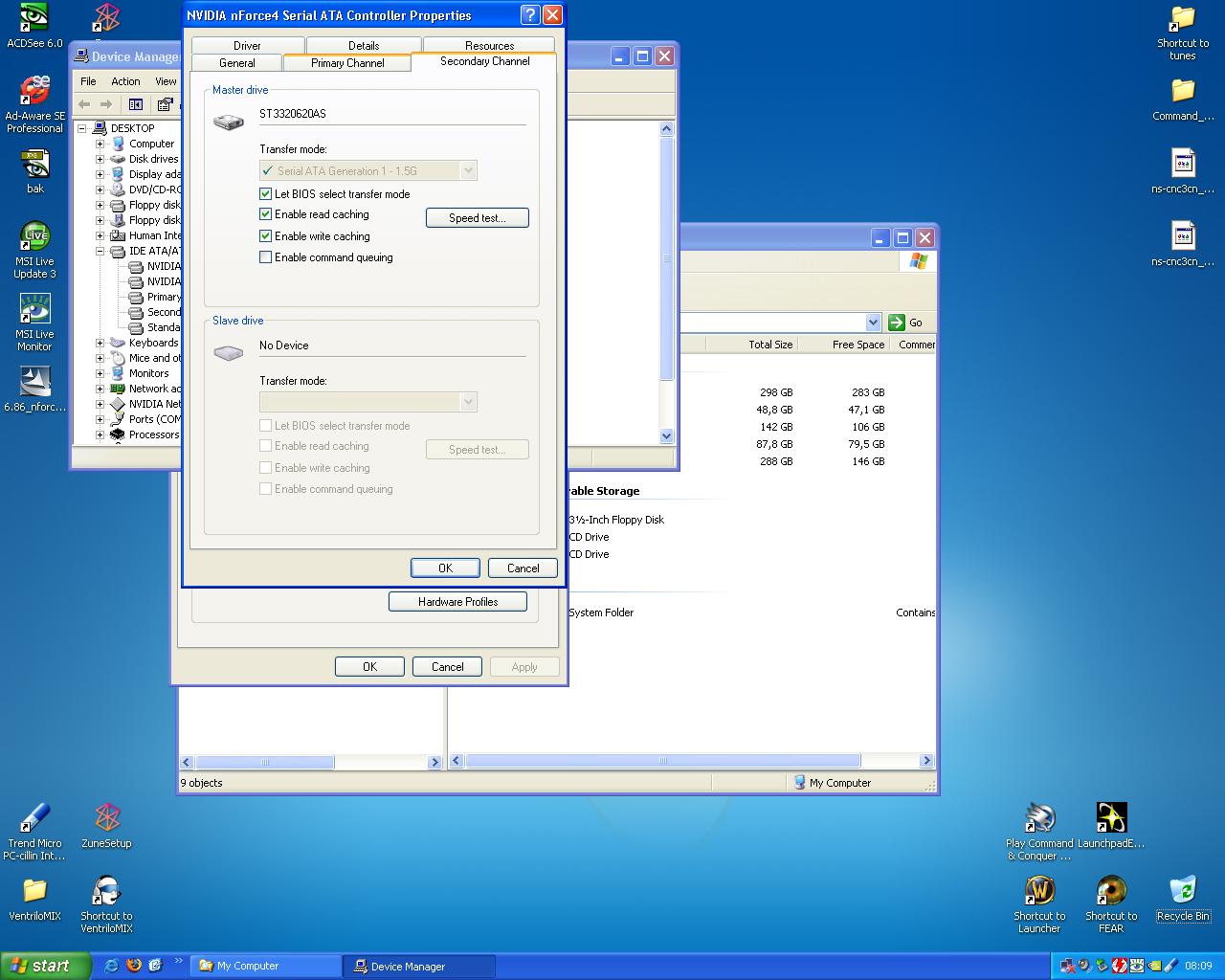Click the Back arrow in Device Manager toolbar
This screenshot has width=1225, height=980.
(x=84, y=104)
